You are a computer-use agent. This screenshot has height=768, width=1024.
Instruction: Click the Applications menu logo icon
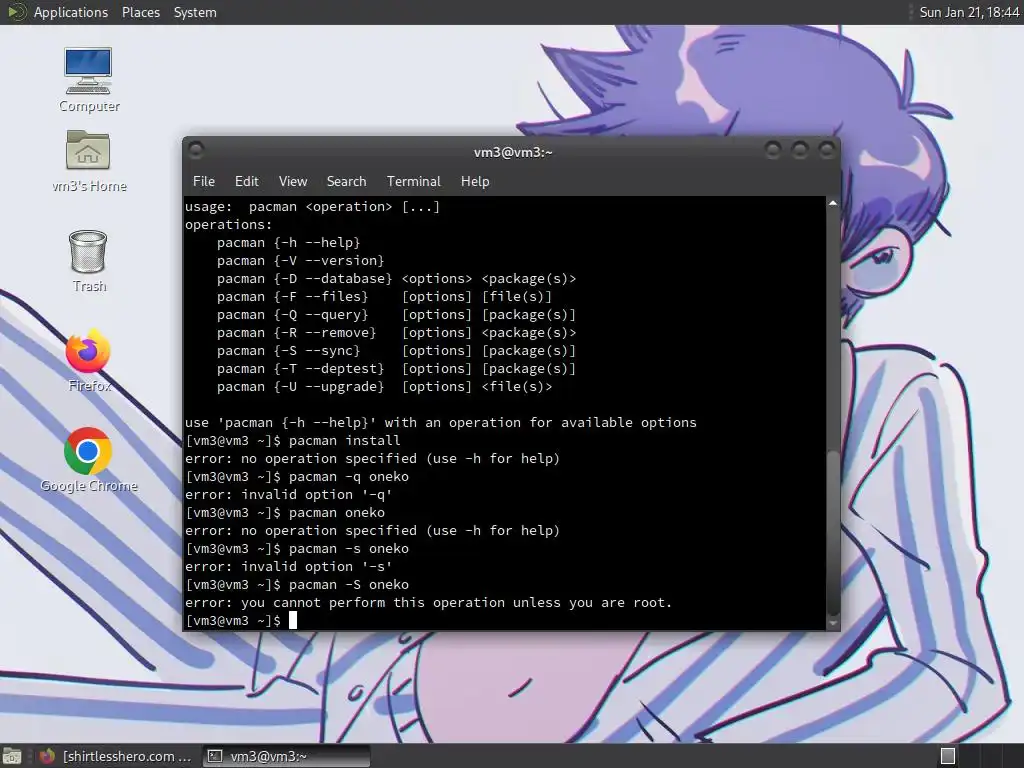[16, 12]
